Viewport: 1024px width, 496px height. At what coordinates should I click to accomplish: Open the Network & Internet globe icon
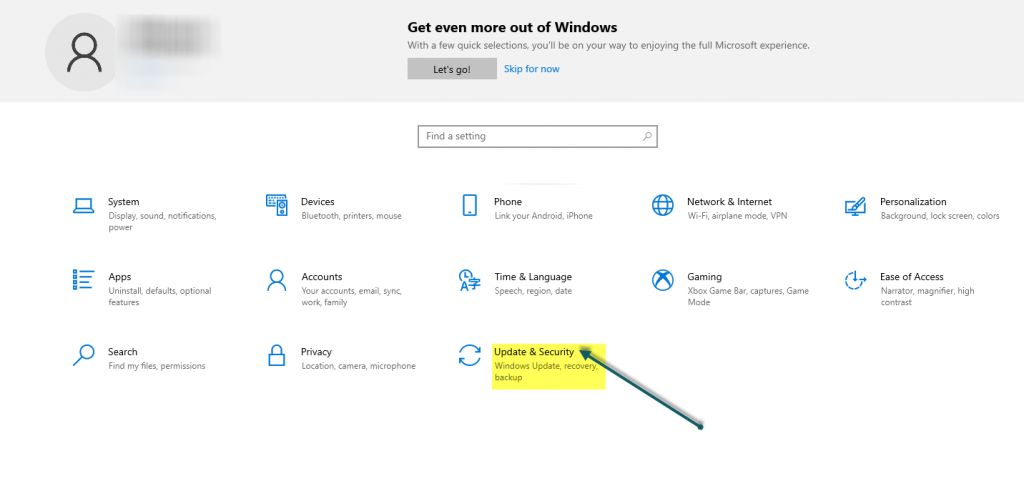pyautogui.click(x=662, y=205)
